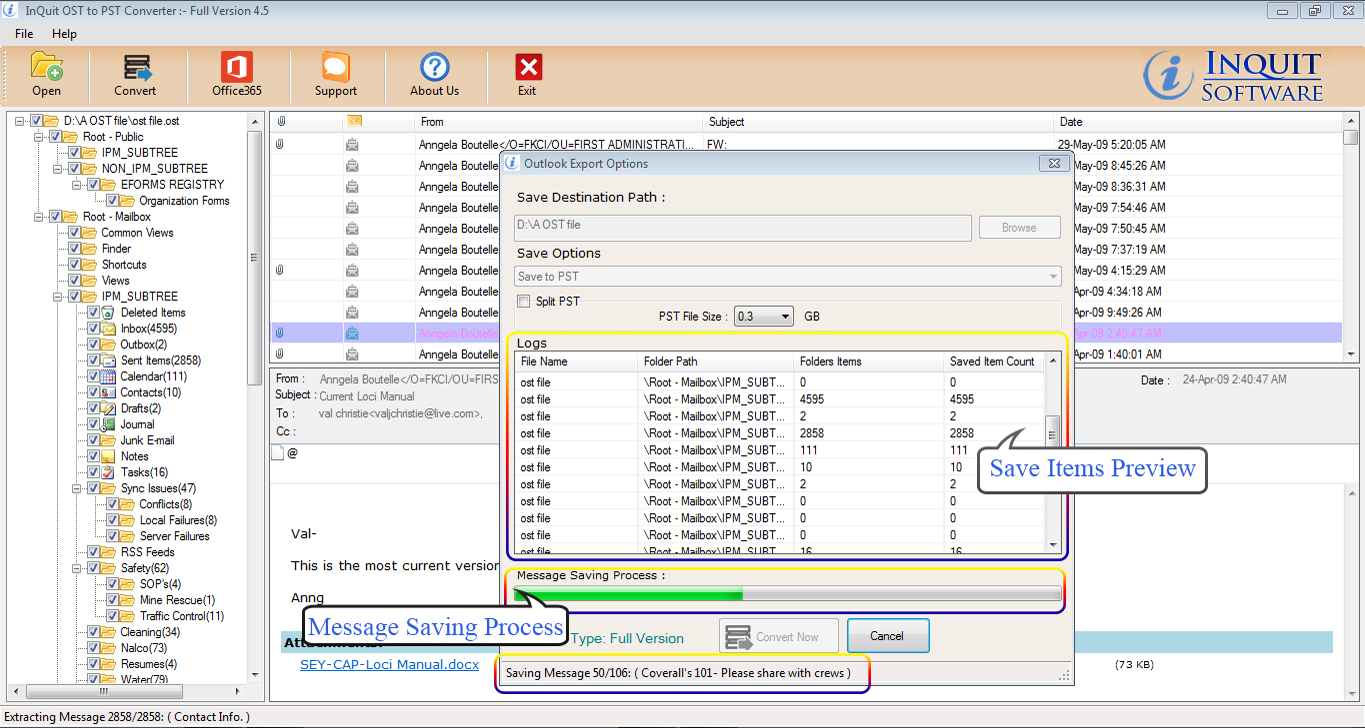Collapse the Root - Mailbox tree node
This screenshot has height=728, width=1365.
39,216
